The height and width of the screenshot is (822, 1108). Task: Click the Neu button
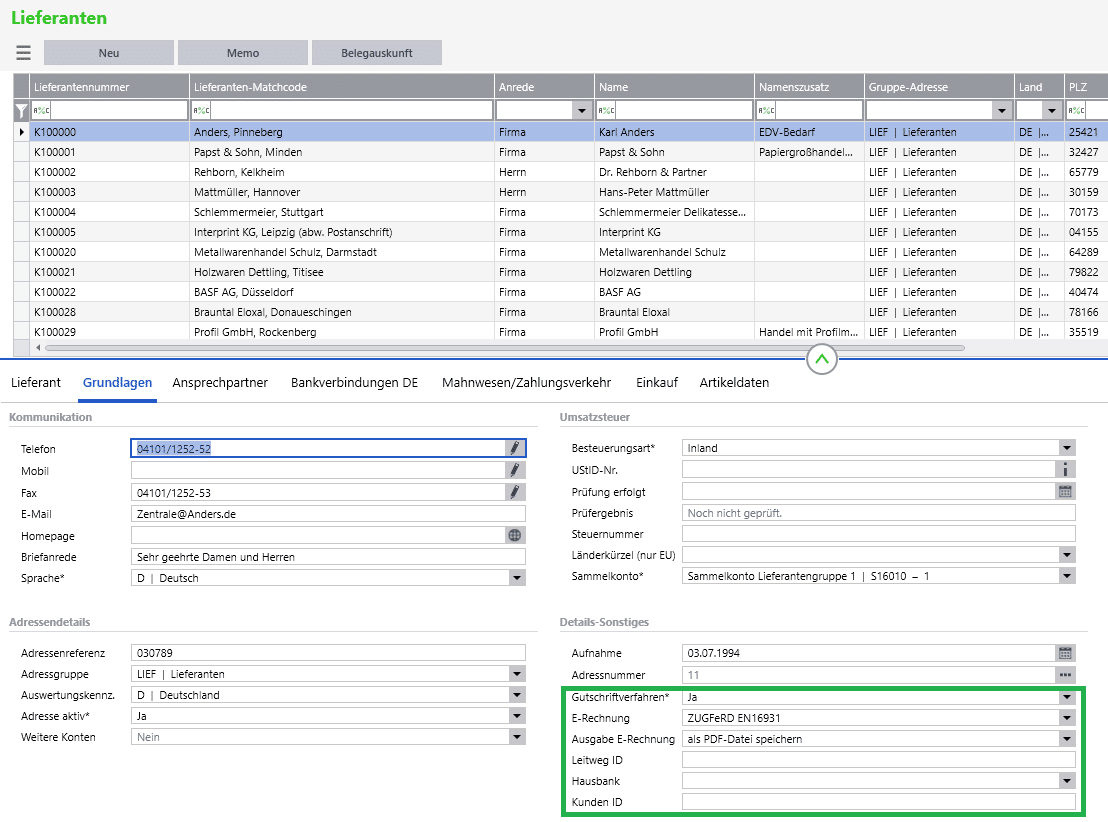click(109, 53)
